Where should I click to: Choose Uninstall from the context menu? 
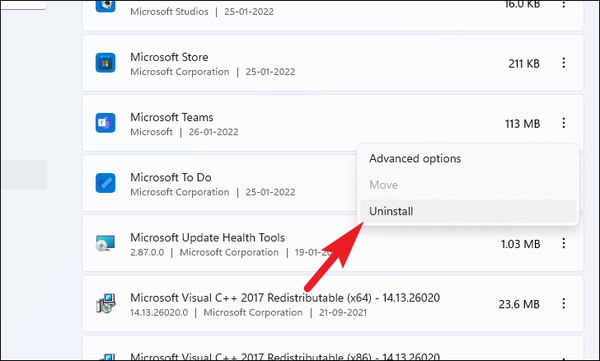coord(468,211)
